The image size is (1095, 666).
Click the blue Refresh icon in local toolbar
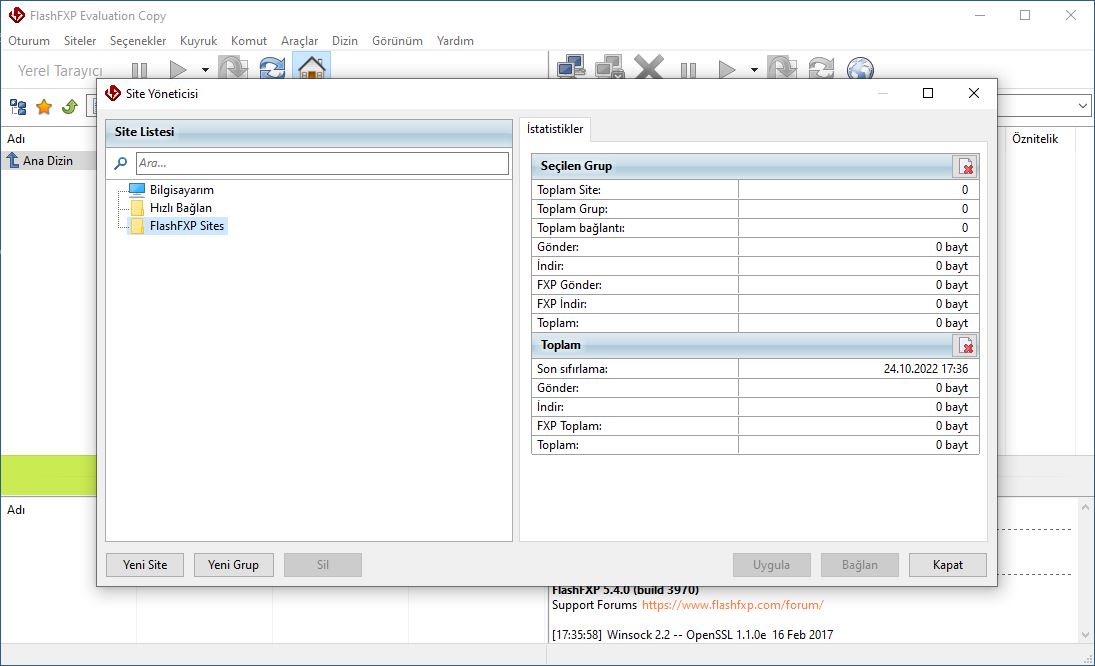[272, 68]
